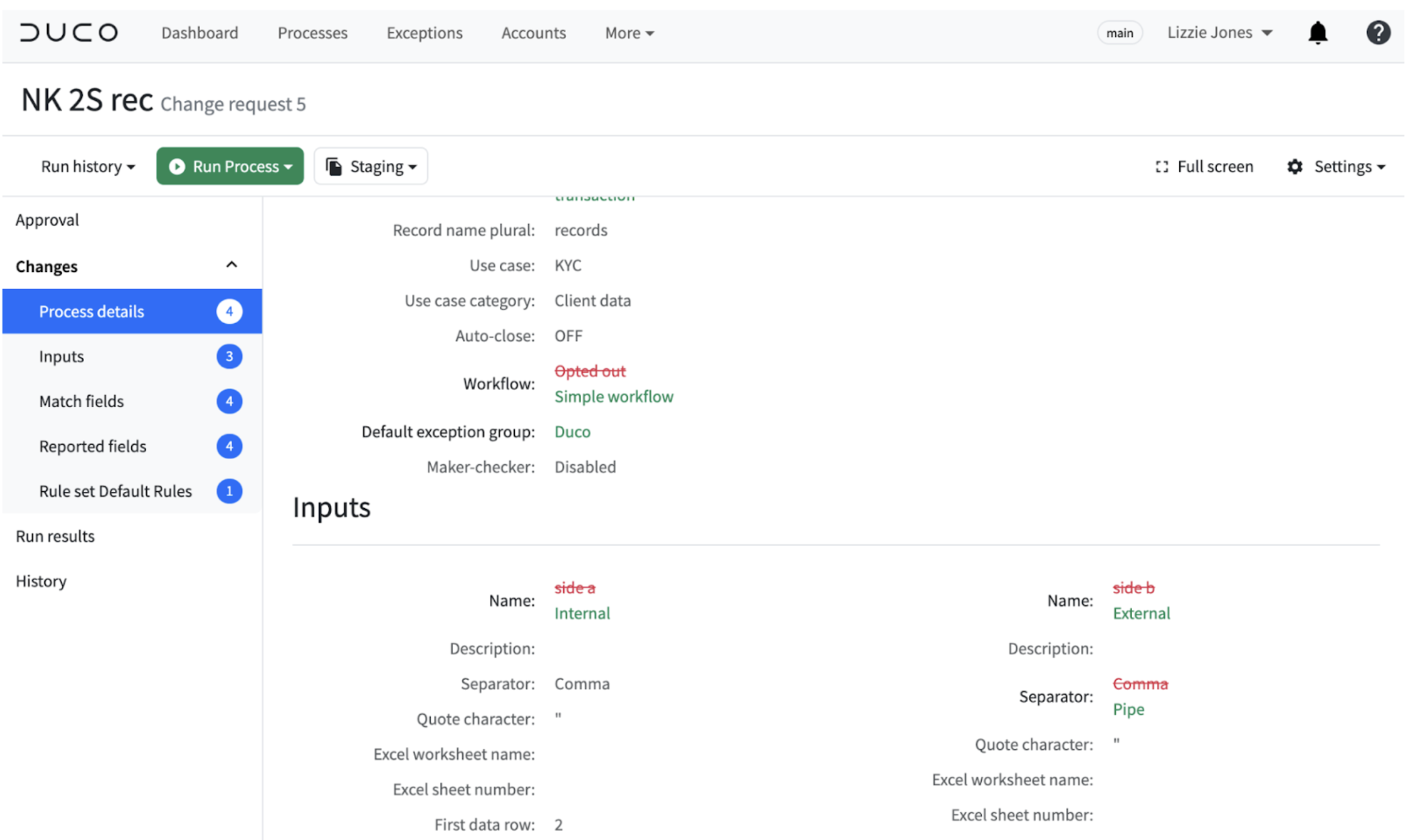Screen dimensions: 1416x840
Task: Open the More navigation dropdown
Action: click(x=628, y=32)
